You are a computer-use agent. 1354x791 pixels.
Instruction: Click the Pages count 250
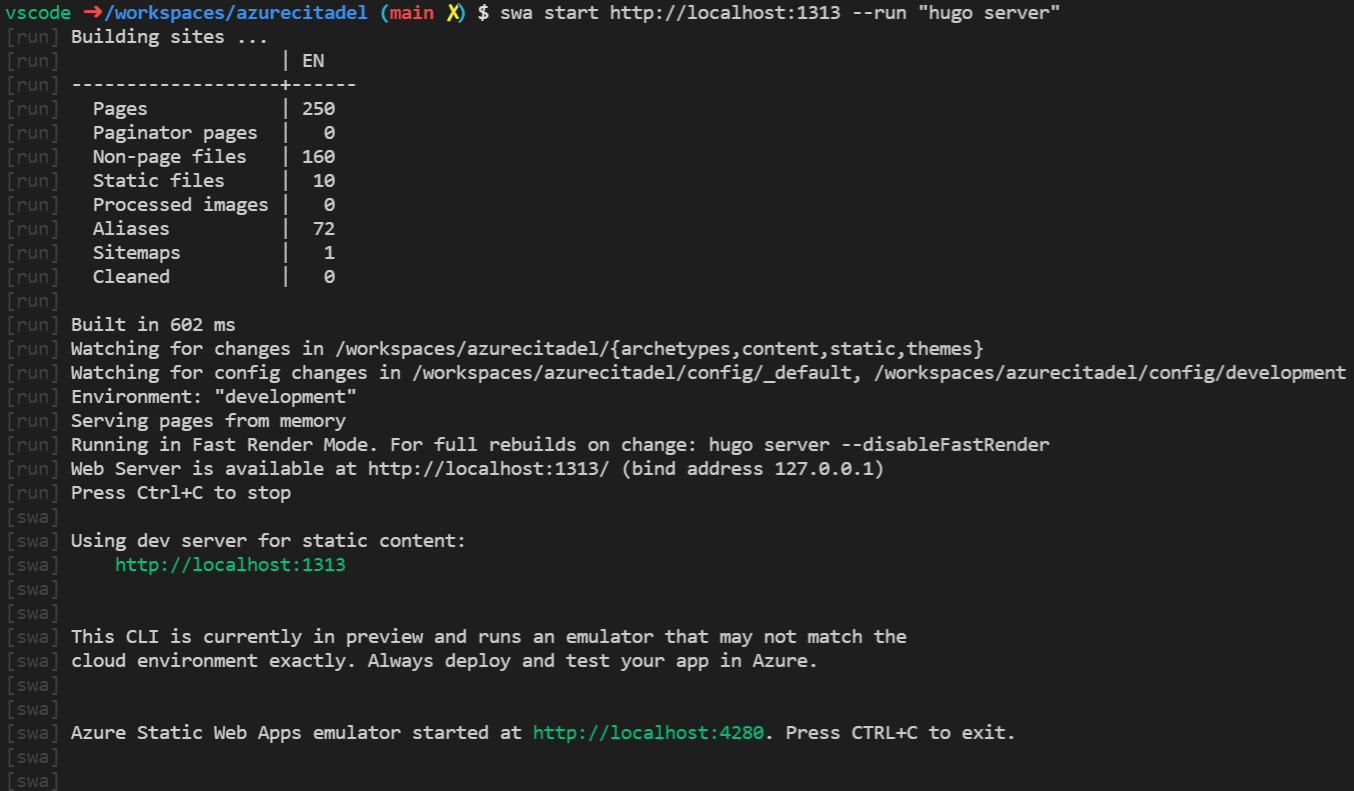click(x=318, y=109)
